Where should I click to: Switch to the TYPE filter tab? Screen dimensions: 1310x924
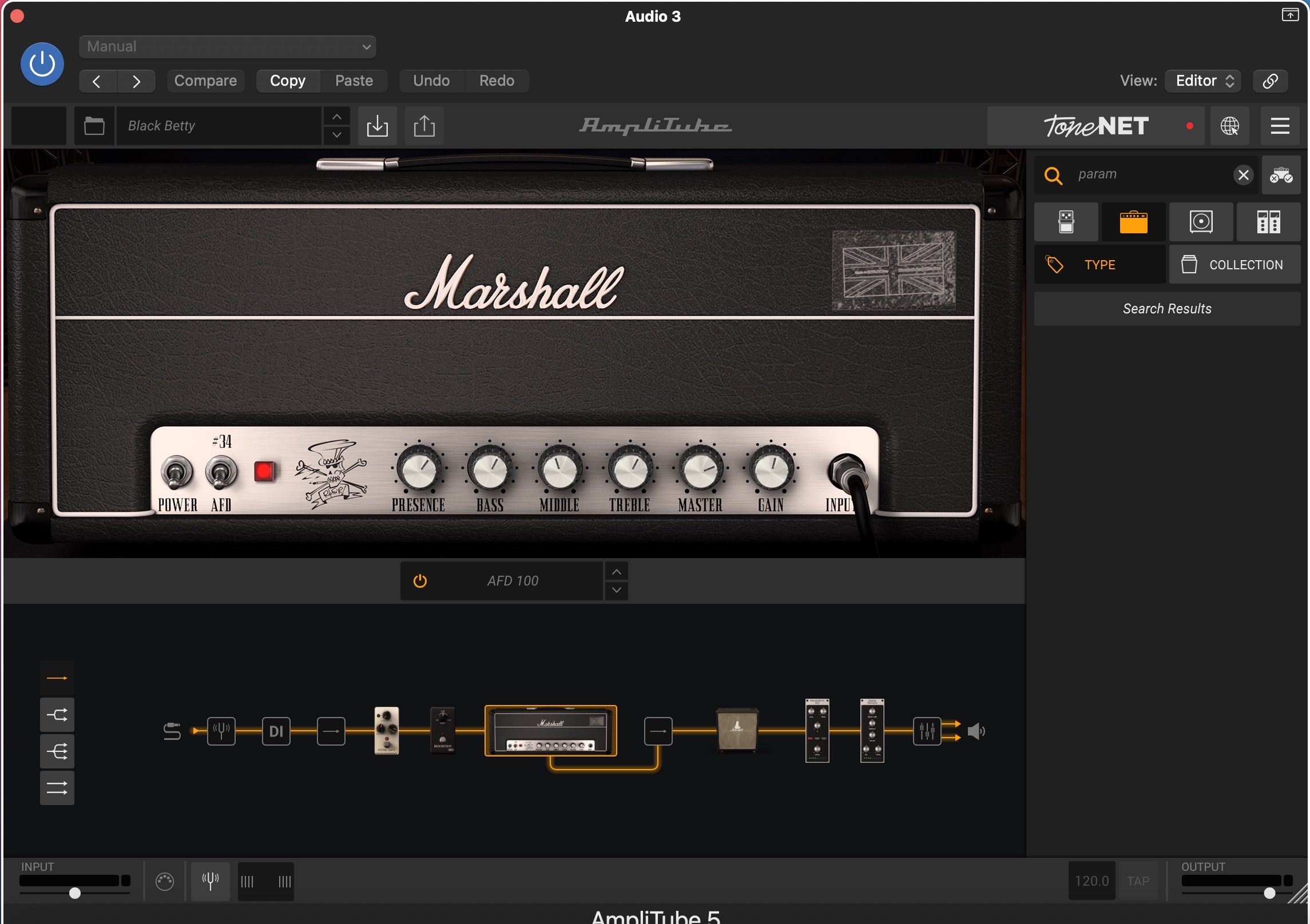click(x=1099, y=265)
